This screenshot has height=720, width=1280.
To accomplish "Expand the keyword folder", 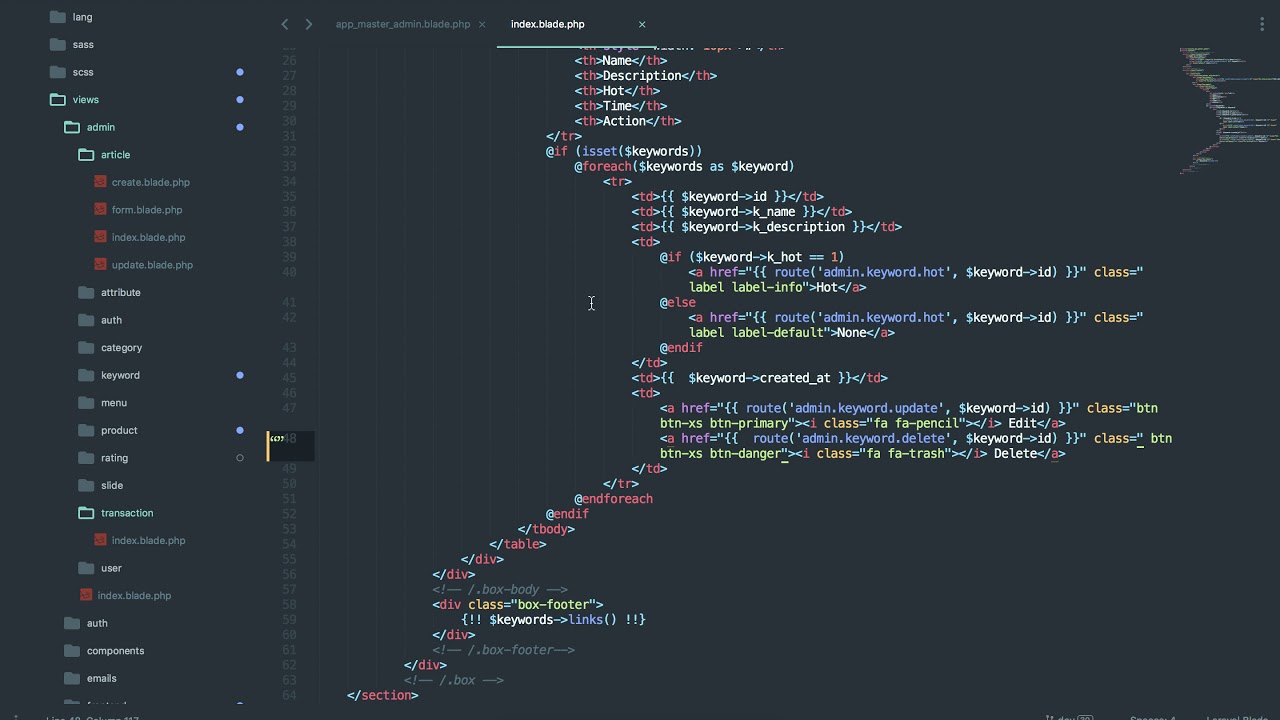I will tap(86, 375).
